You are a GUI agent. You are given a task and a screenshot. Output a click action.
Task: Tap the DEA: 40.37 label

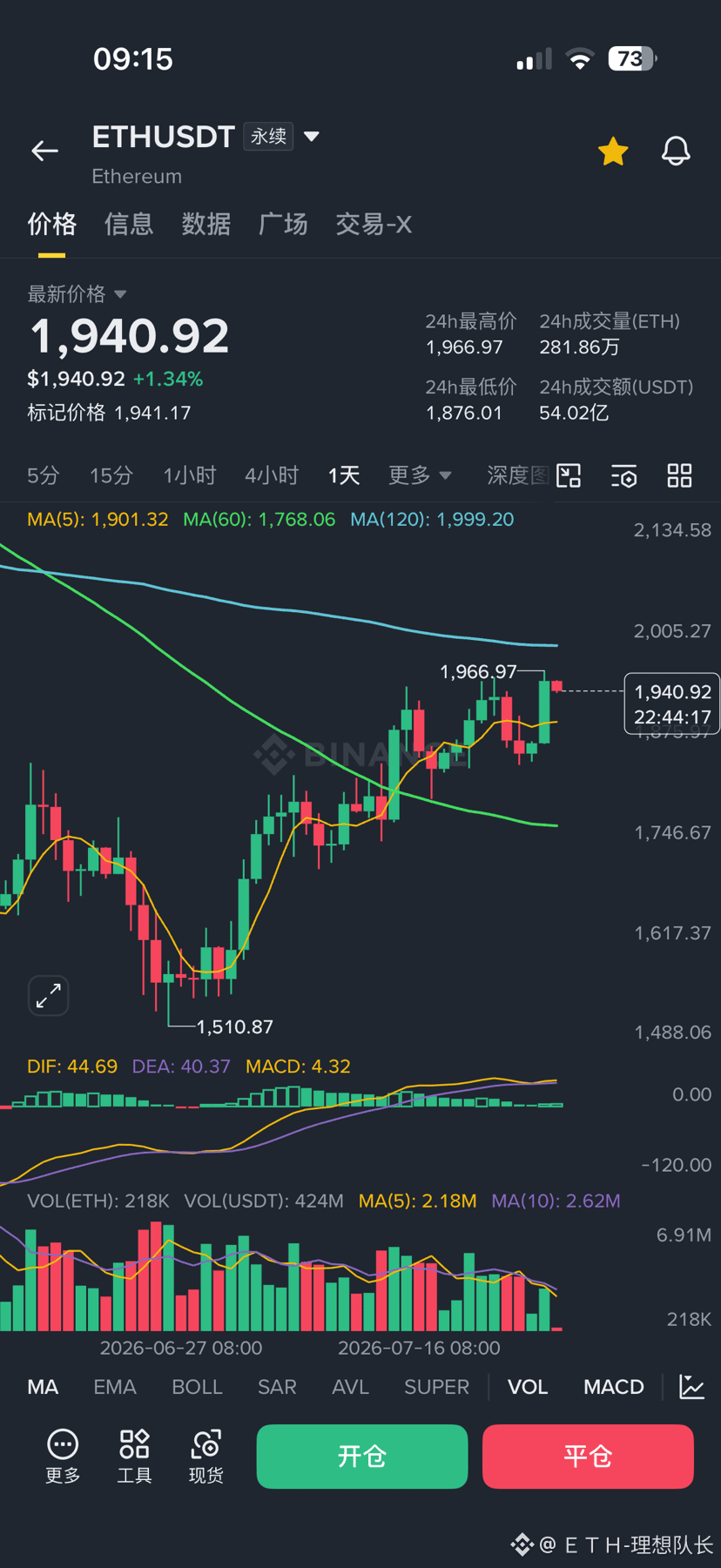click(x=181, y=1067)
